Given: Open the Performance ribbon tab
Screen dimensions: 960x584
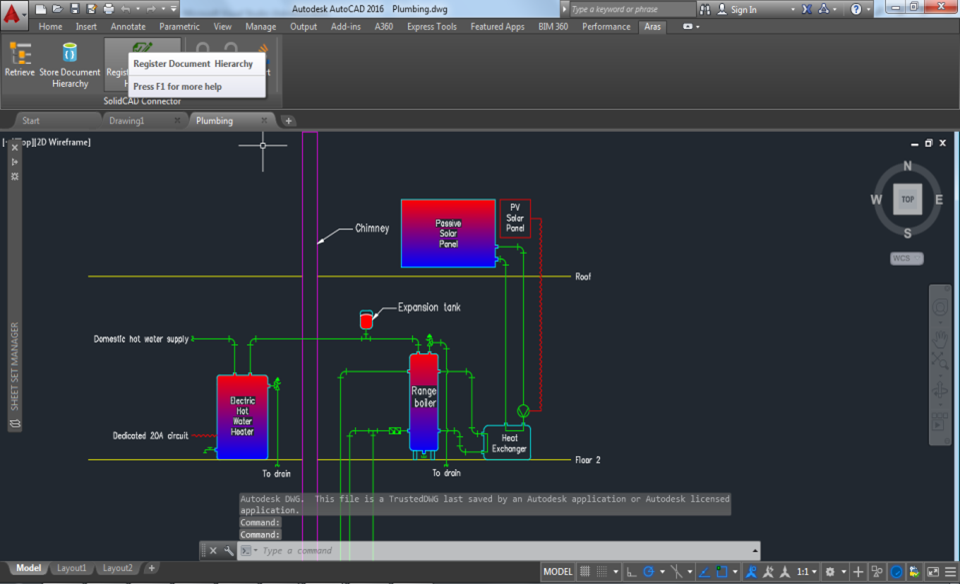Looking at the screenshot, I should [x=606, y=26].
